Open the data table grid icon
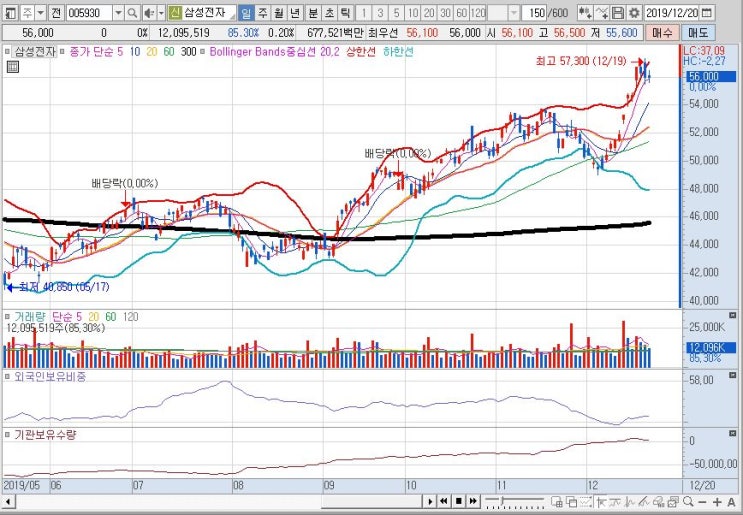The height and width of the screenshot is (515, 743). click(x=13, y=67)
